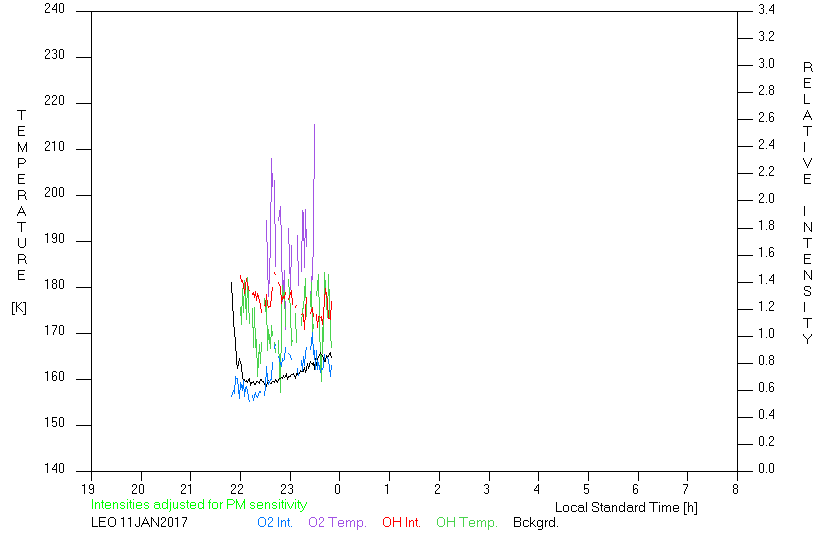Viewport: 828px width, 535px height.
Task: Click relative intensity value 3.0
Action: click(766, 63)
